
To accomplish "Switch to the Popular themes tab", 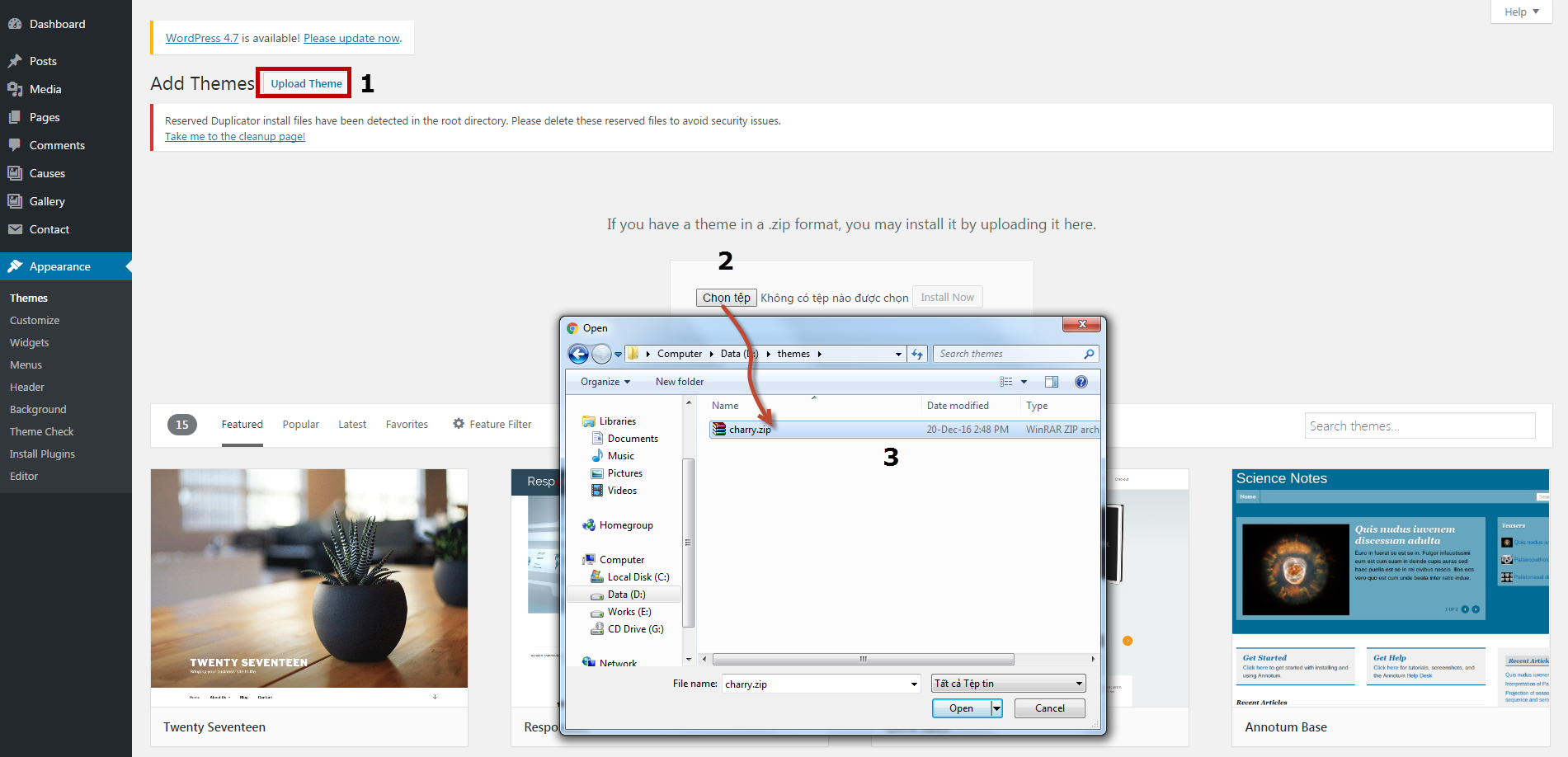I will [x=300, y=425].
